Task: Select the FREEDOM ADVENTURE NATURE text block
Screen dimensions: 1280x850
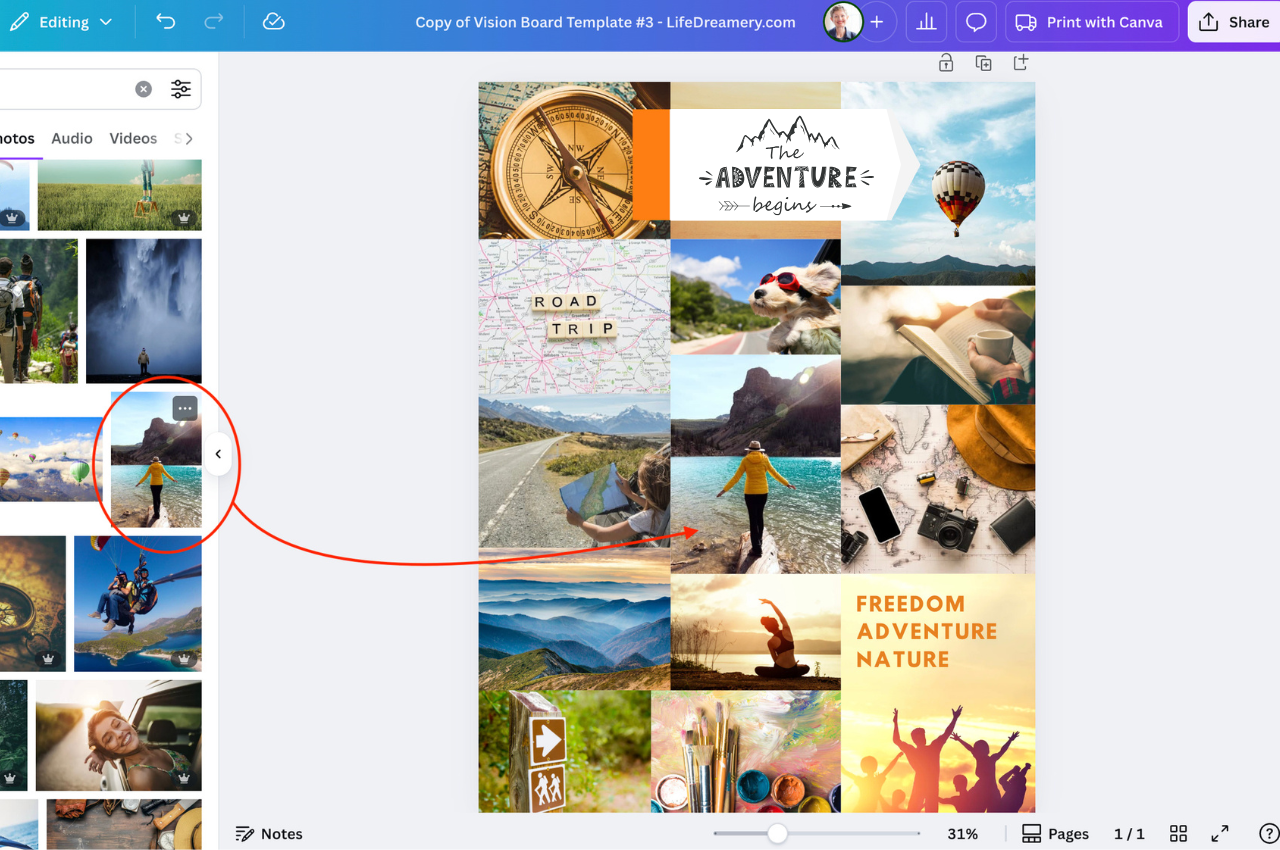Action: pyautogui.click(x=927, y=631)
